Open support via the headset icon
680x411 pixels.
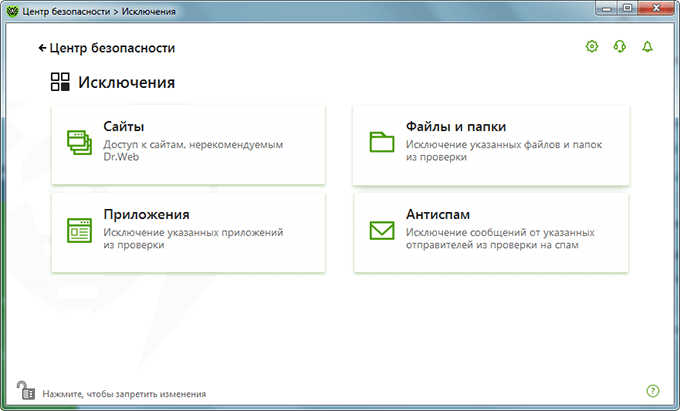(619, 46)
